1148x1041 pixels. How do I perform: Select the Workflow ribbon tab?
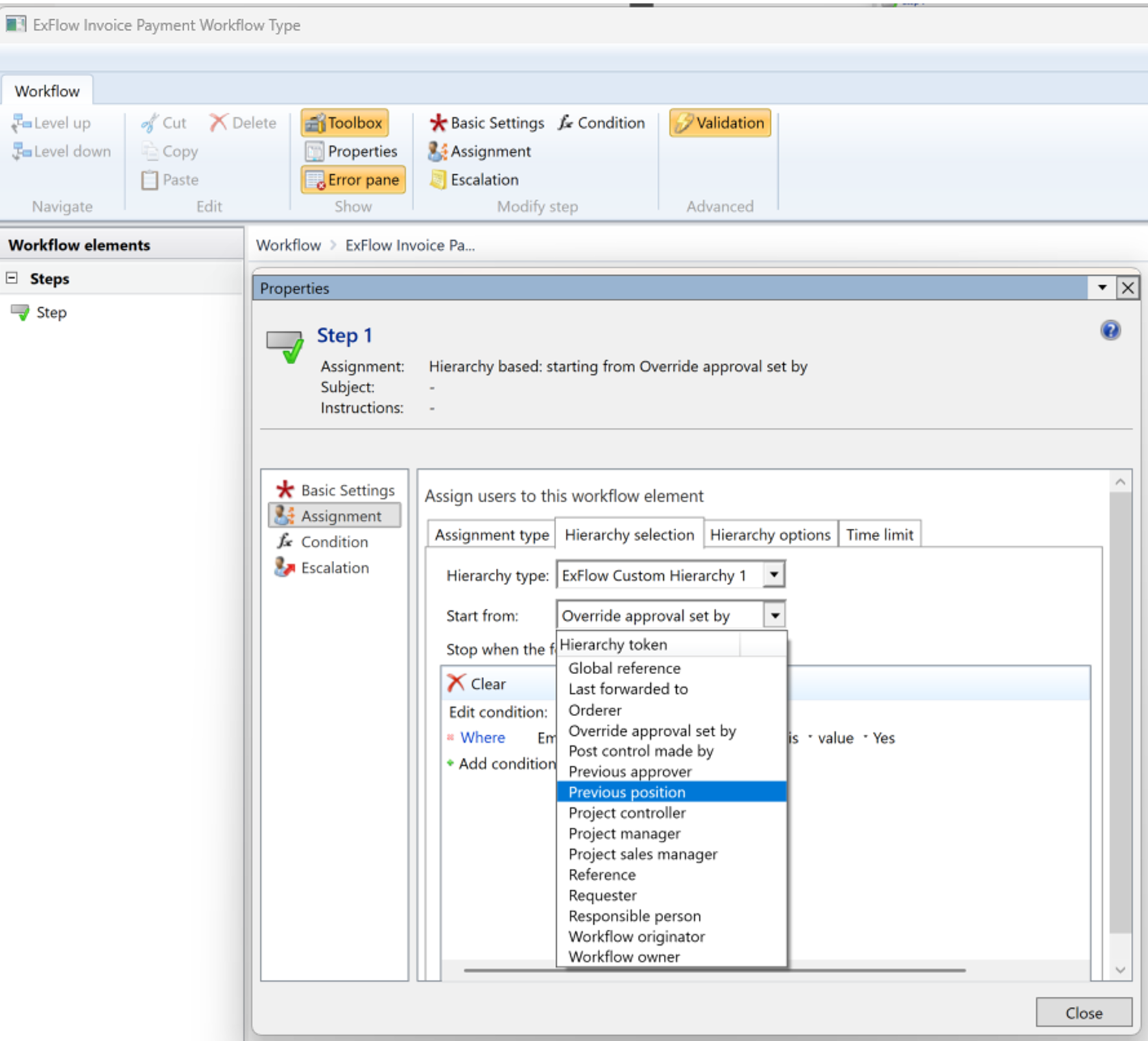pos(47,91)
